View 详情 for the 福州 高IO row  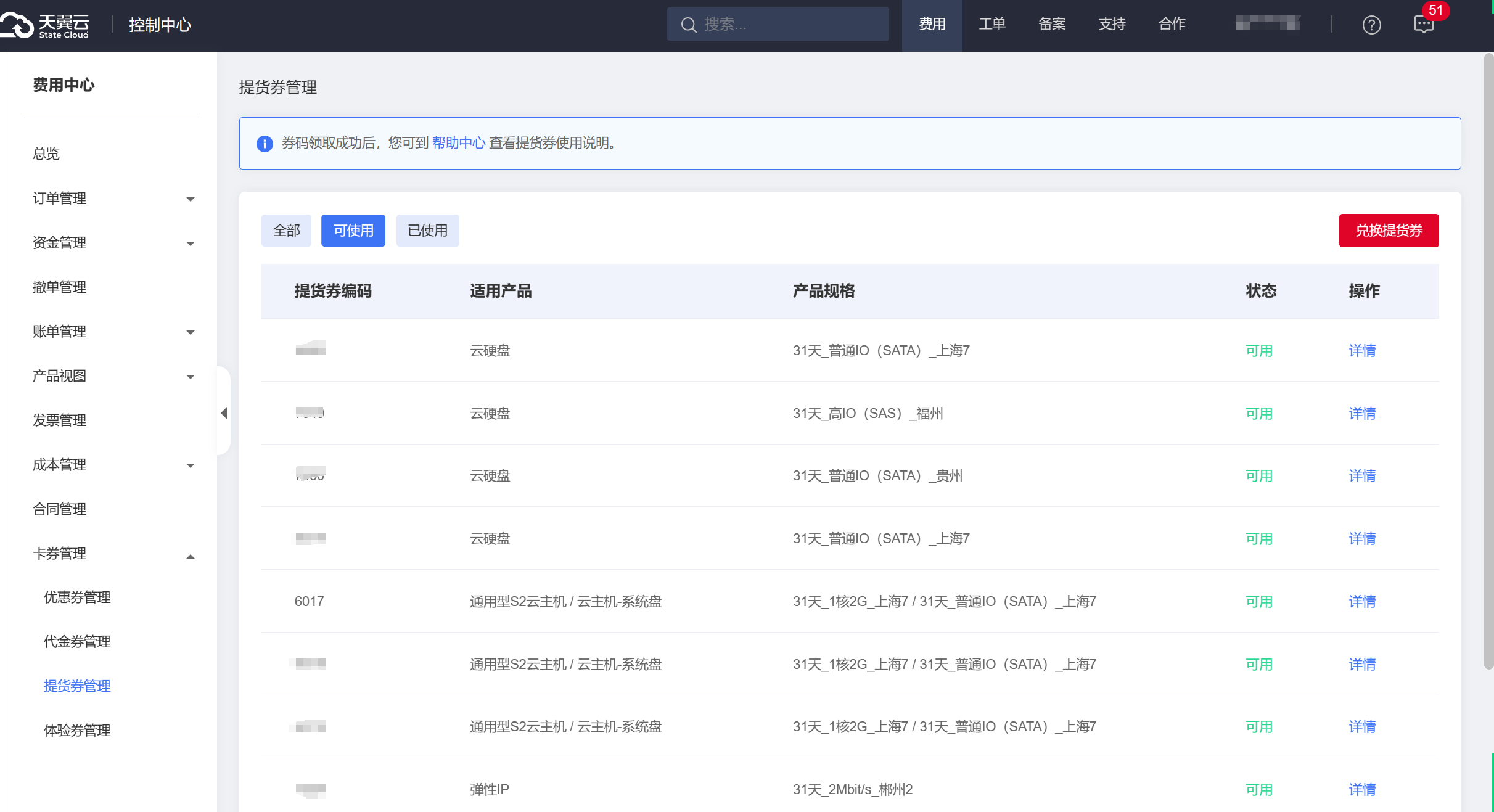pyautogui.click(x=1362, y=414)
